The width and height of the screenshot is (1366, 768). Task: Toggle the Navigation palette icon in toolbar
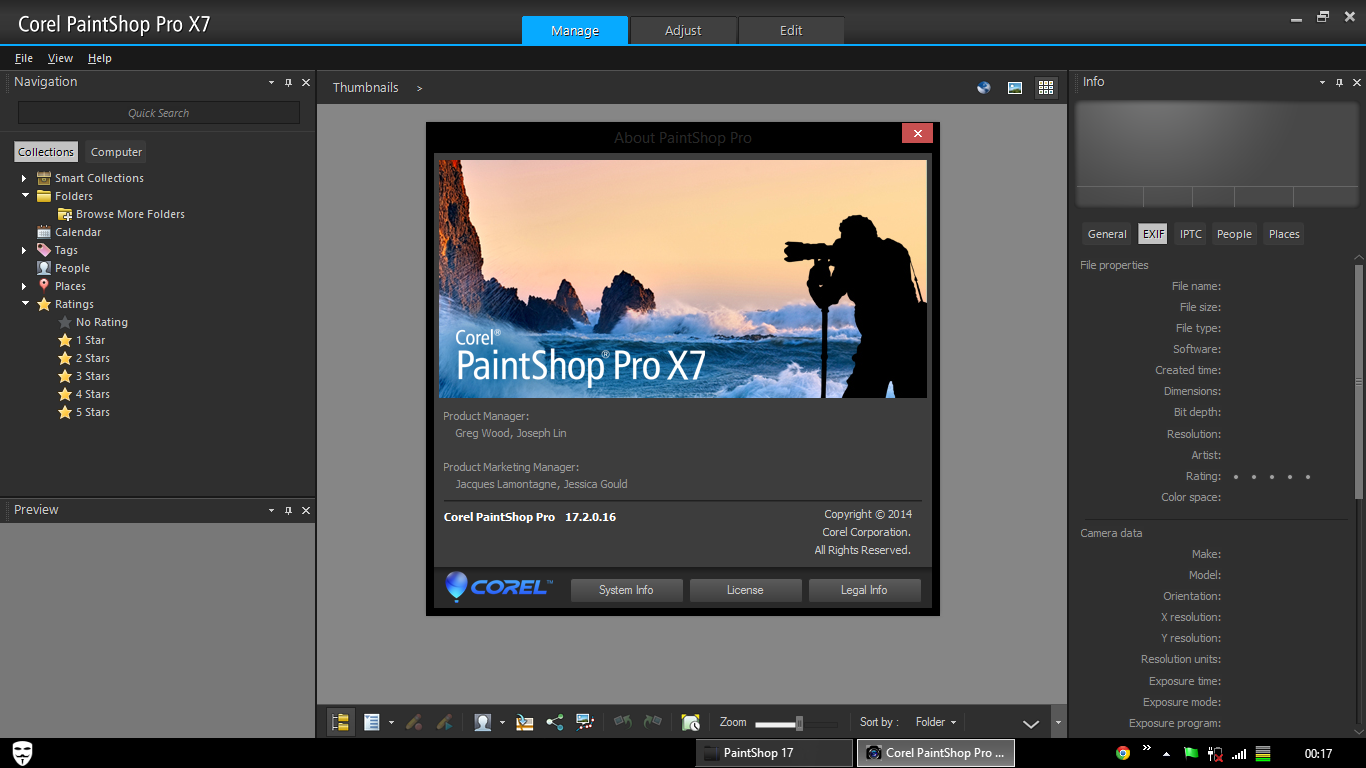tap(341, 722)
